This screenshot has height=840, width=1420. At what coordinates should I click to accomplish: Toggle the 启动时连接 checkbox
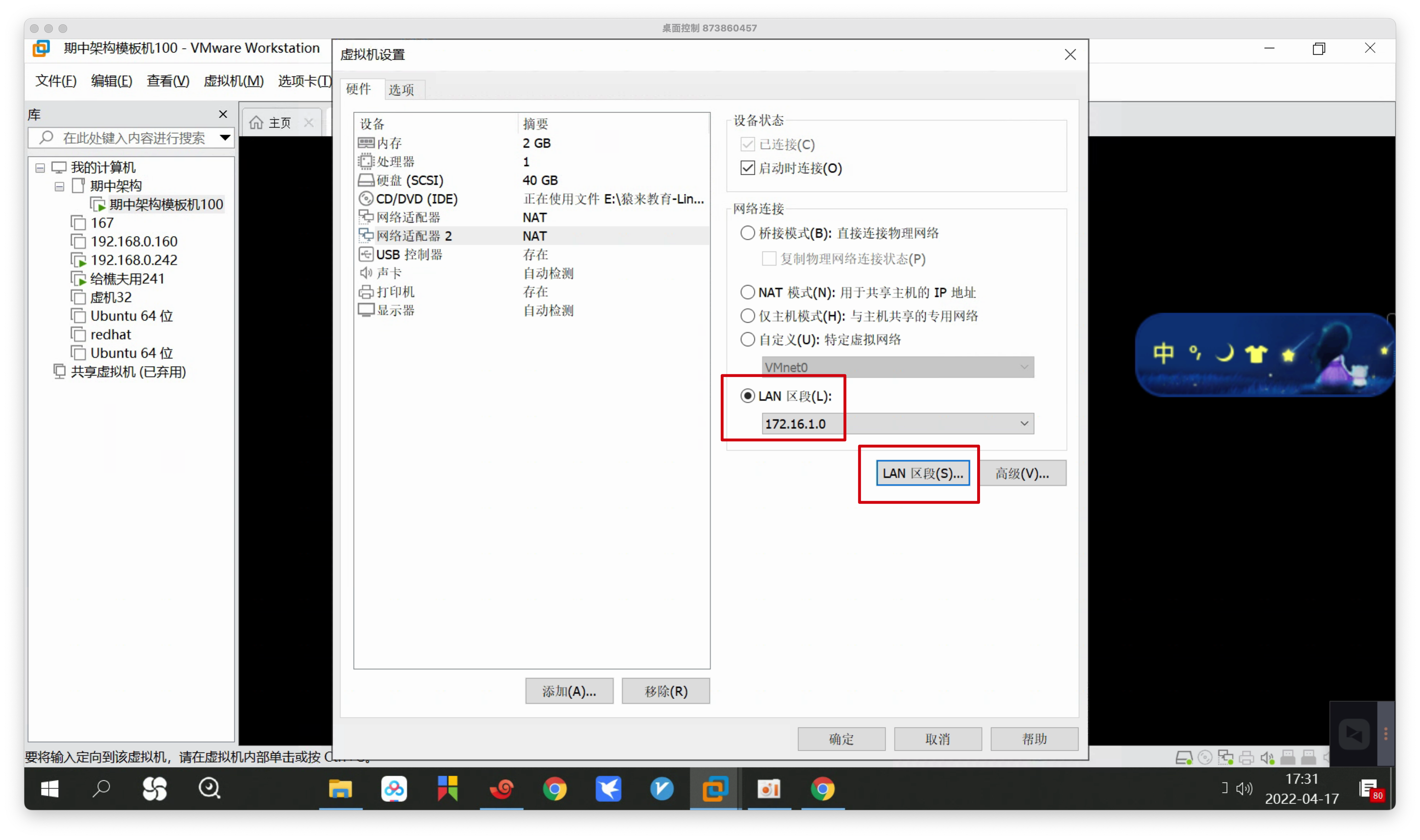[747, 168]
